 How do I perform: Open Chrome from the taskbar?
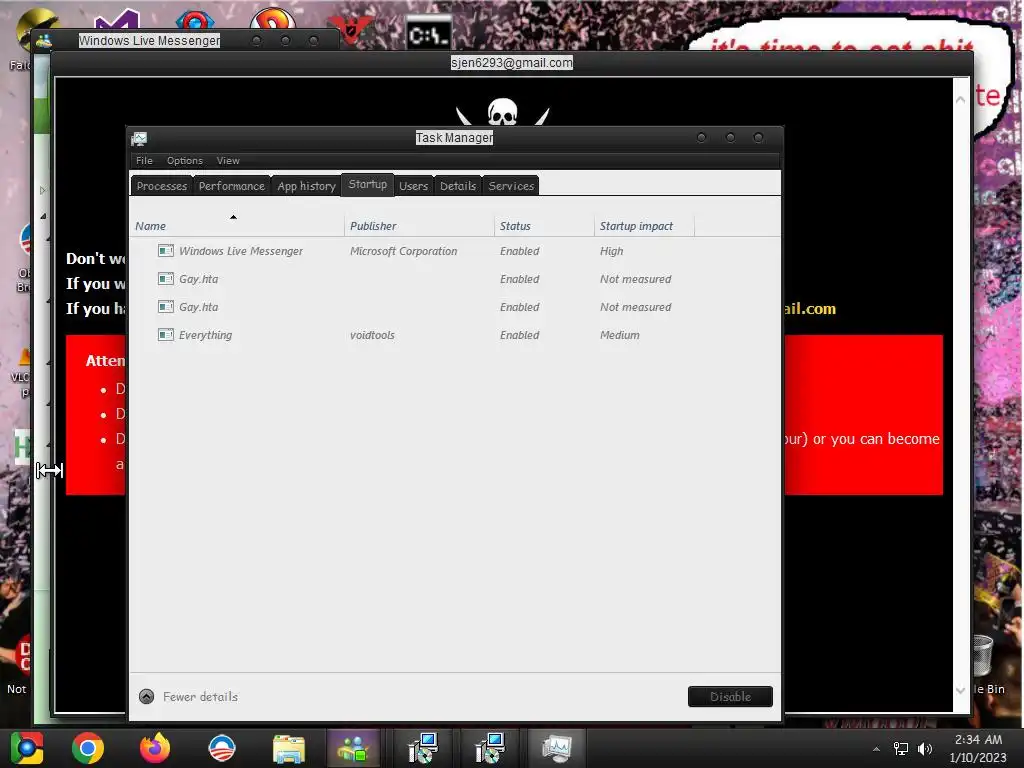(x=88, y=748)
